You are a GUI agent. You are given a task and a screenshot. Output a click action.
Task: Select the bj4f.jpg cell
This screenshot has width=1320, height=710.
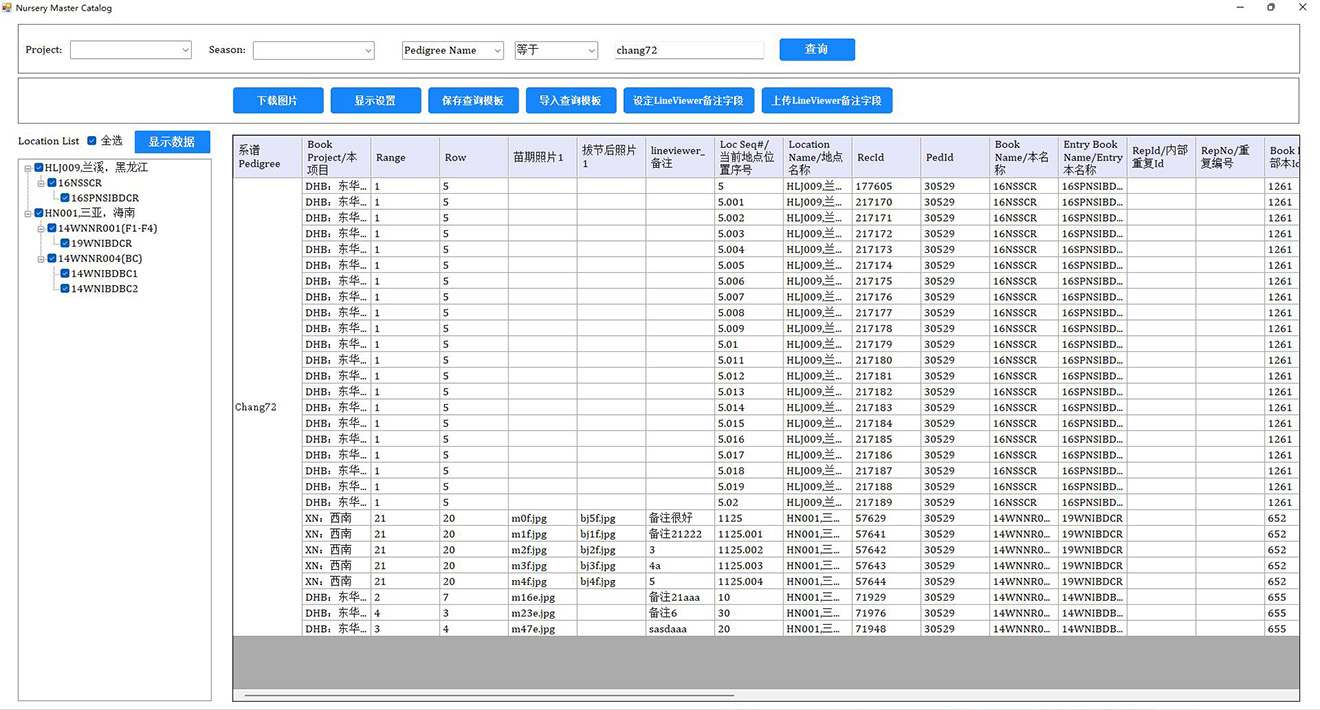coord(611,581)
